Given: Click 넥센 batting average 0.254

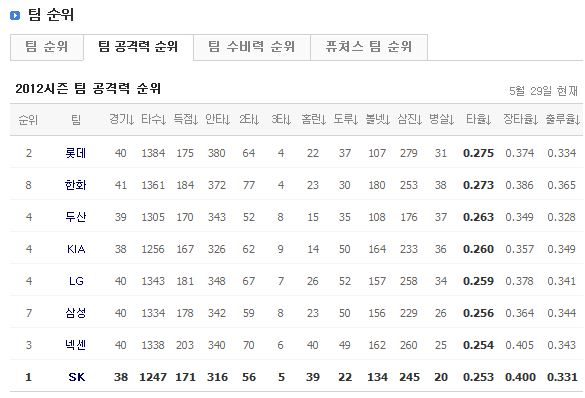Looking at the screenshot, I should (x=478, y=345).
